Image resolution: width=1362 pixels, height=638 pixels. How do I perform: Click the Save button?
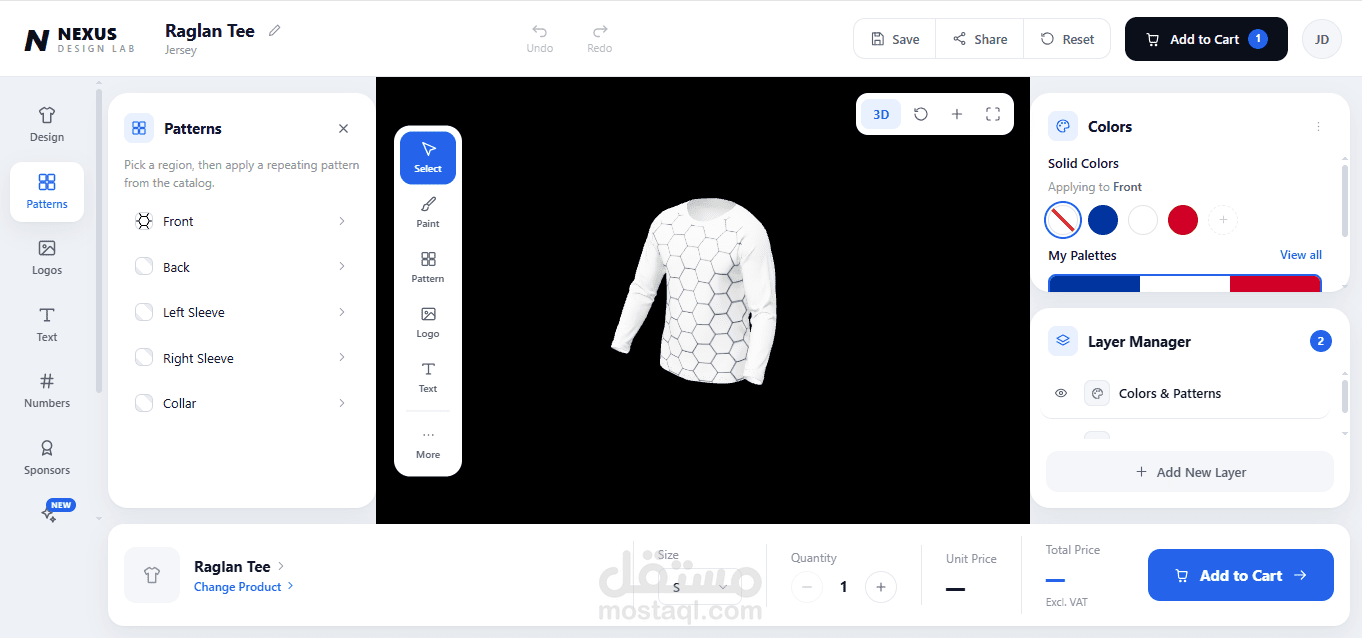click(895, 39)
